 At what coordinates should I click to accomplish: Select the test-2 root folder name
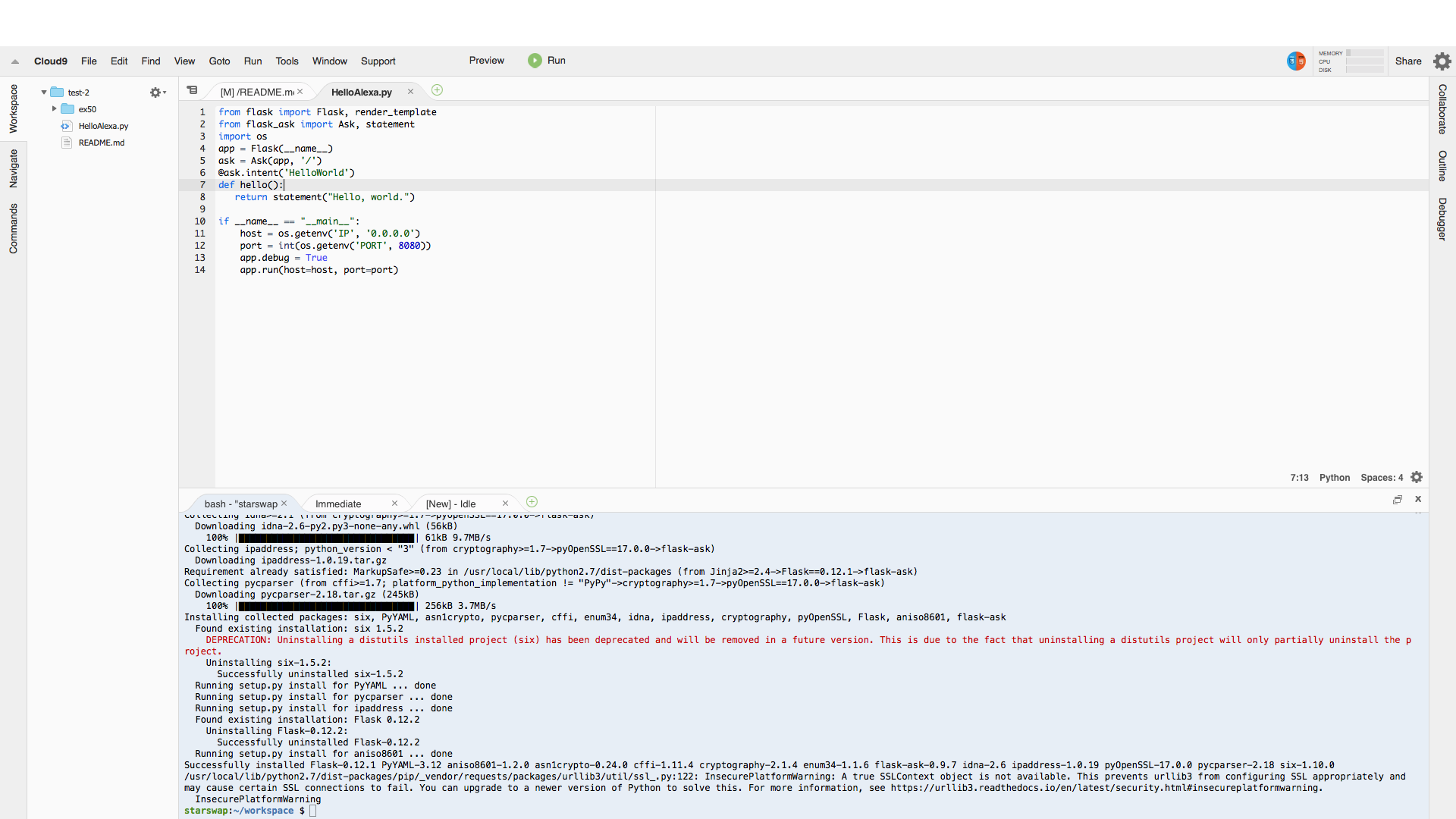tap(78, 93)
